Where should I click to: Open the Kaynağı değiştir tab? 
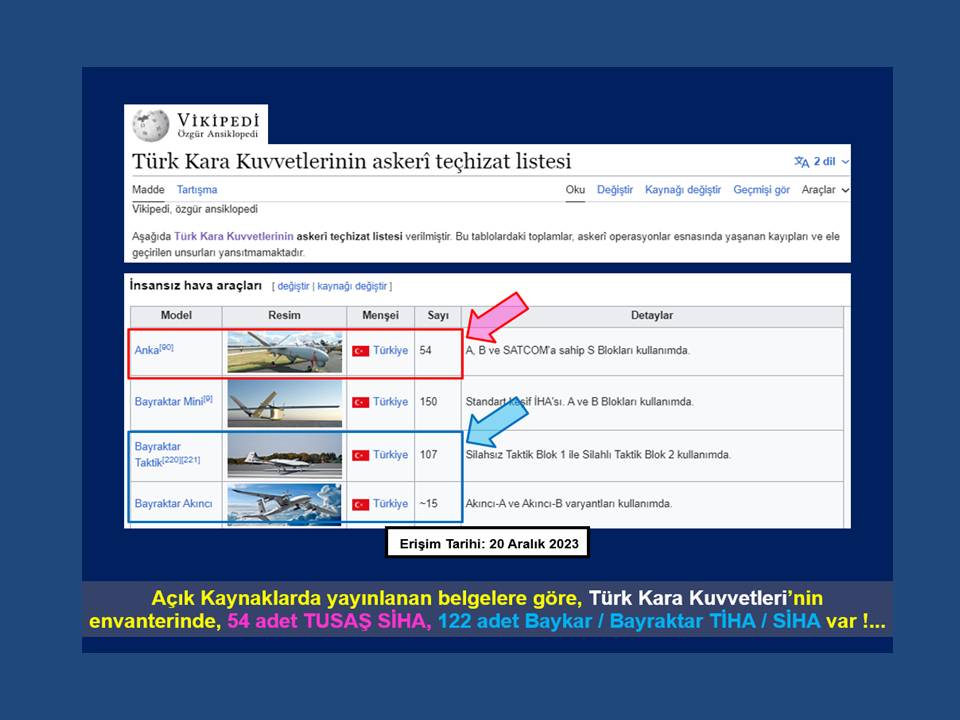point(683,190)
